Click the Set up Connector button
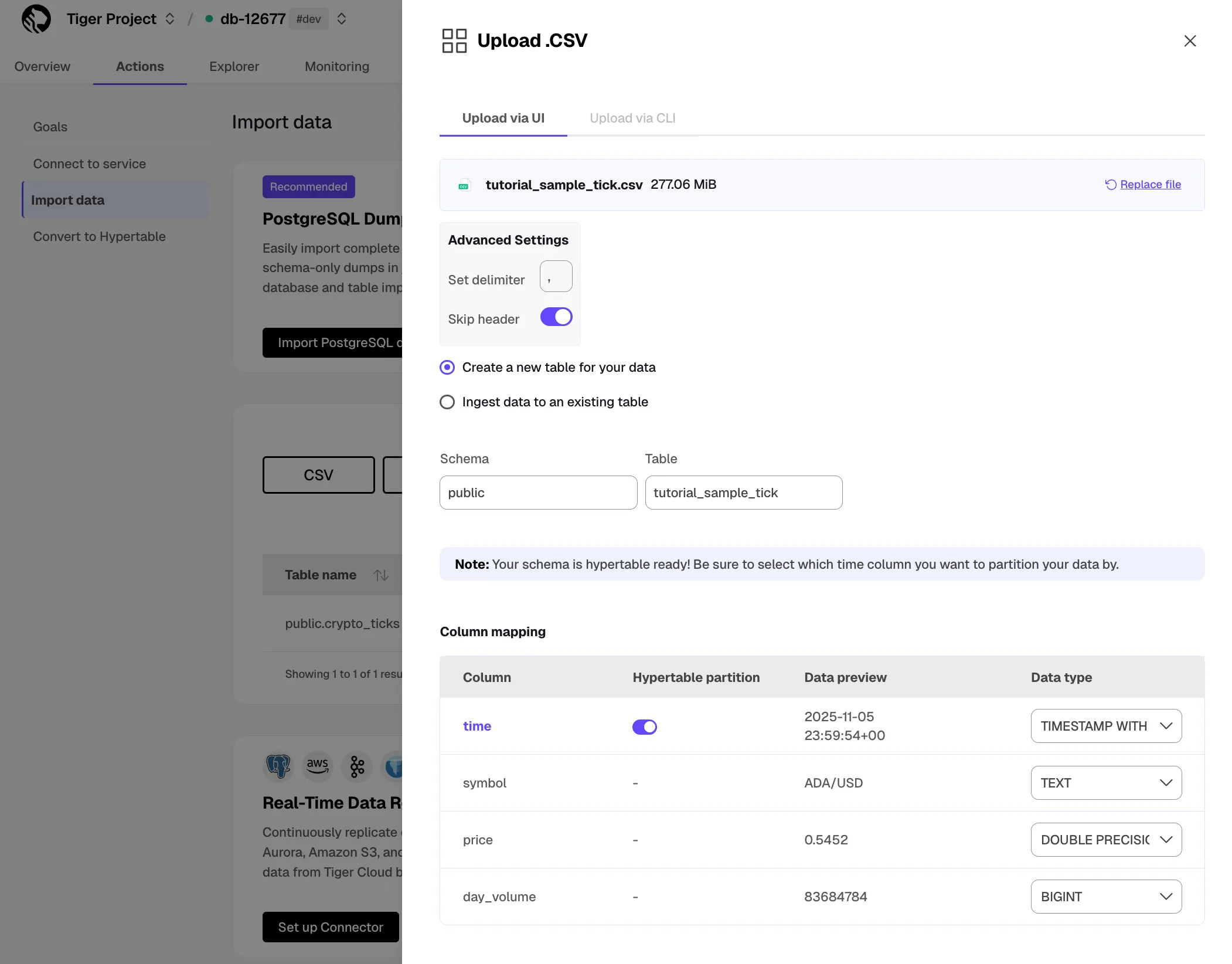The width and height of the screenshot is (1232, 964). click(331, 927)
